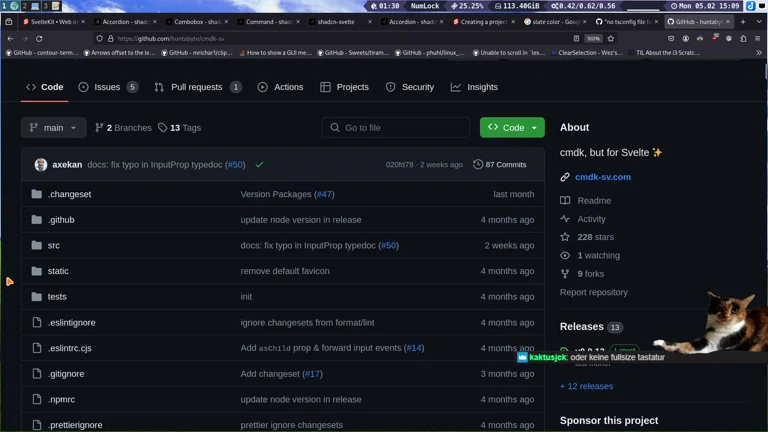
Task: Click the Activity pulse icon
Action: [x=565, y=218]
